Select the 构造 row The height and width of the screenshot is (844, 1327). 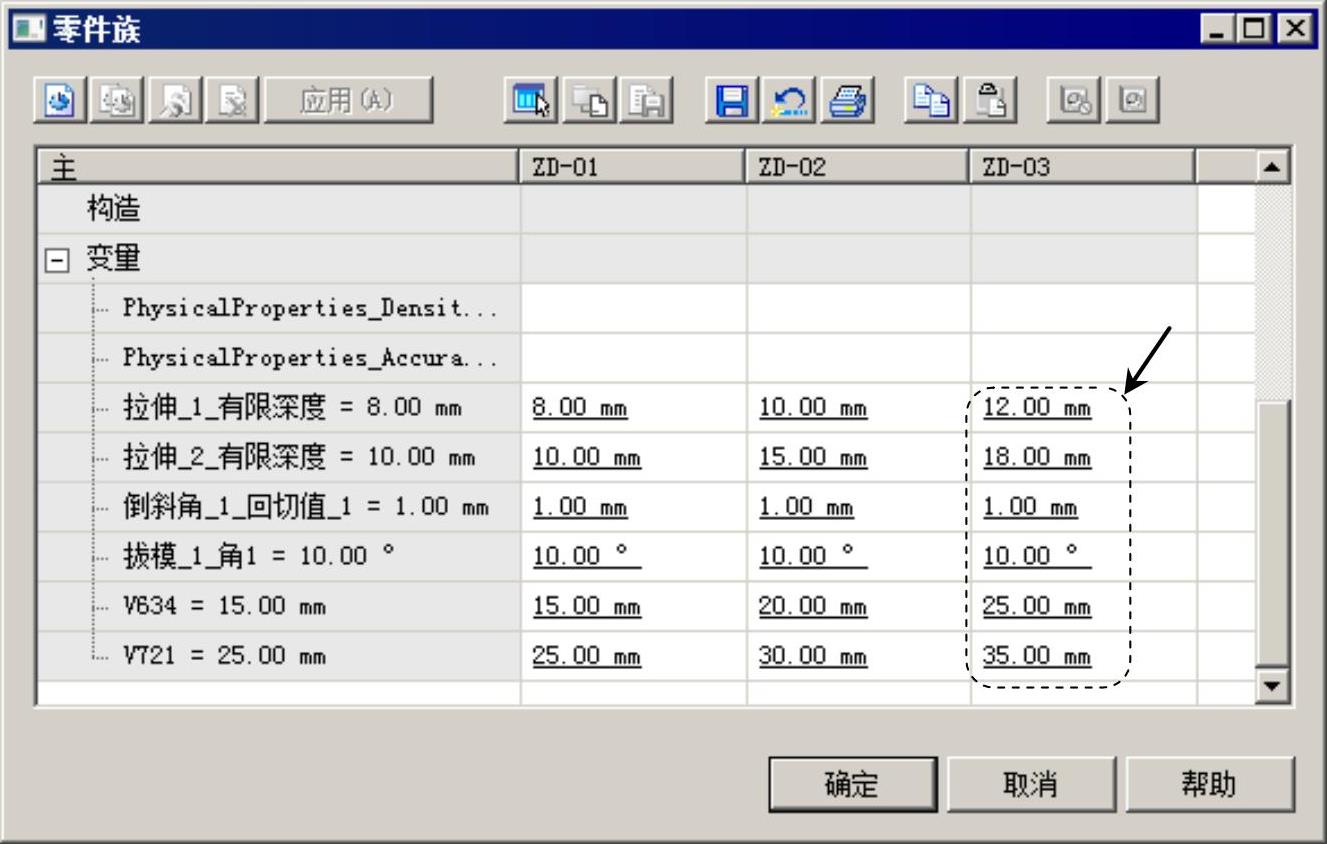click(279, 209)
